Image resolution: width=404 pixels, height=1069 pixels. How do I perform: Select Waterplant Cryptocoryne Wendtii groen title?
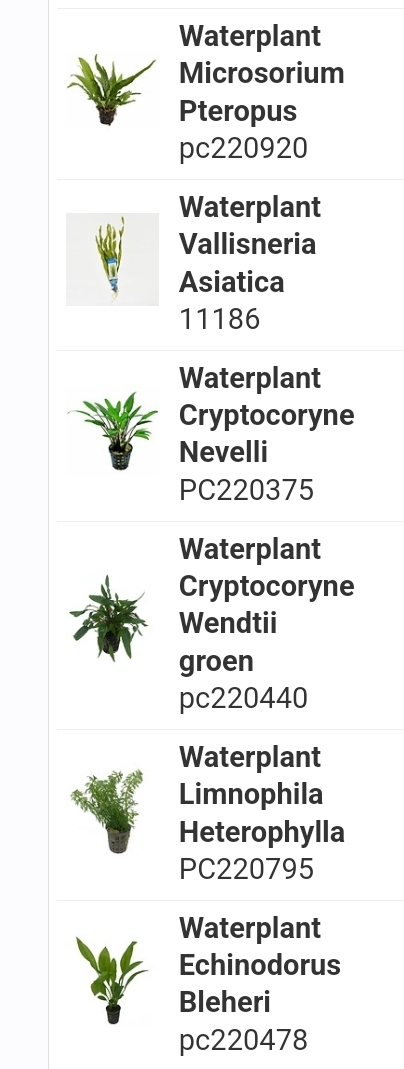point(266,605)
